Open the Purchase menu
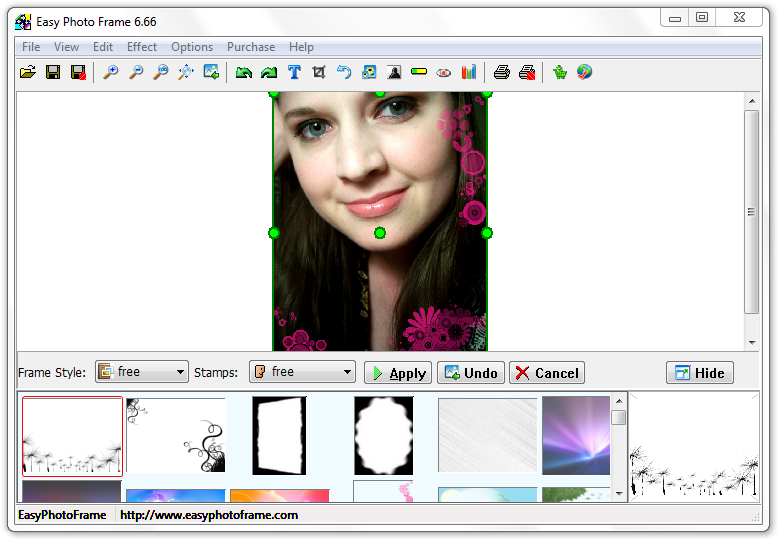This screenshot has width=779, height=539. click(x=251, y=47)
